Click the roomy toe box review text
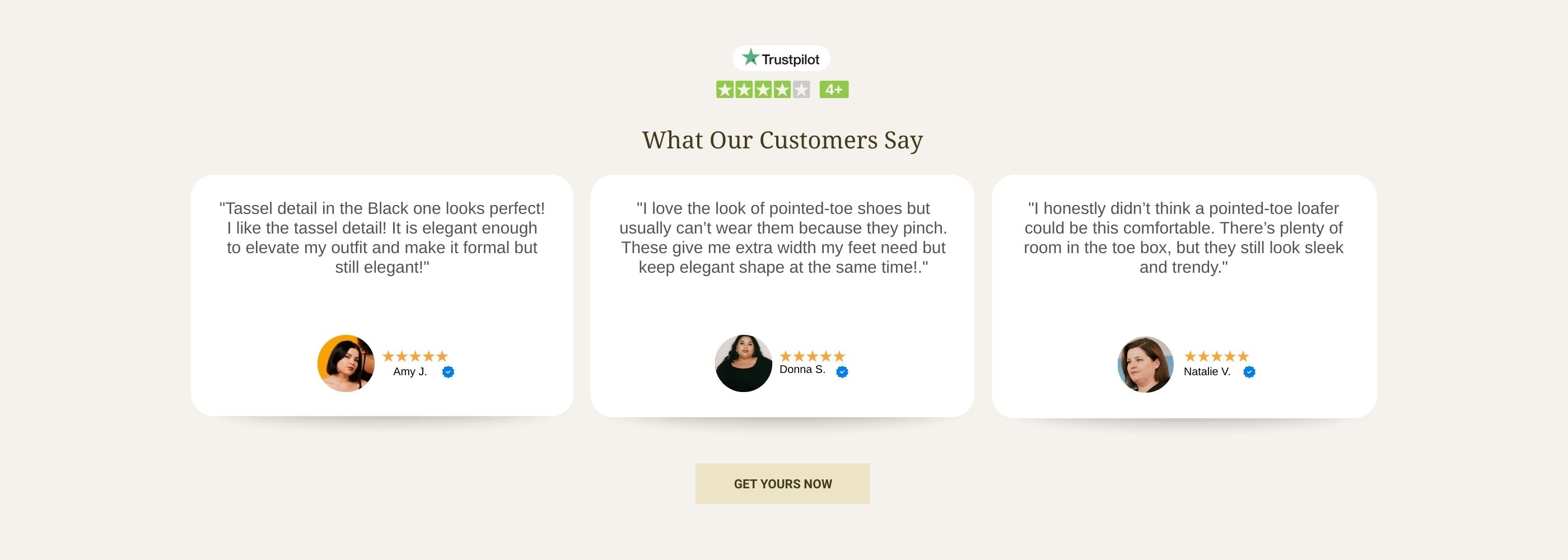The height and width of the screenshot is (560, 1568). coord(1183,237)
